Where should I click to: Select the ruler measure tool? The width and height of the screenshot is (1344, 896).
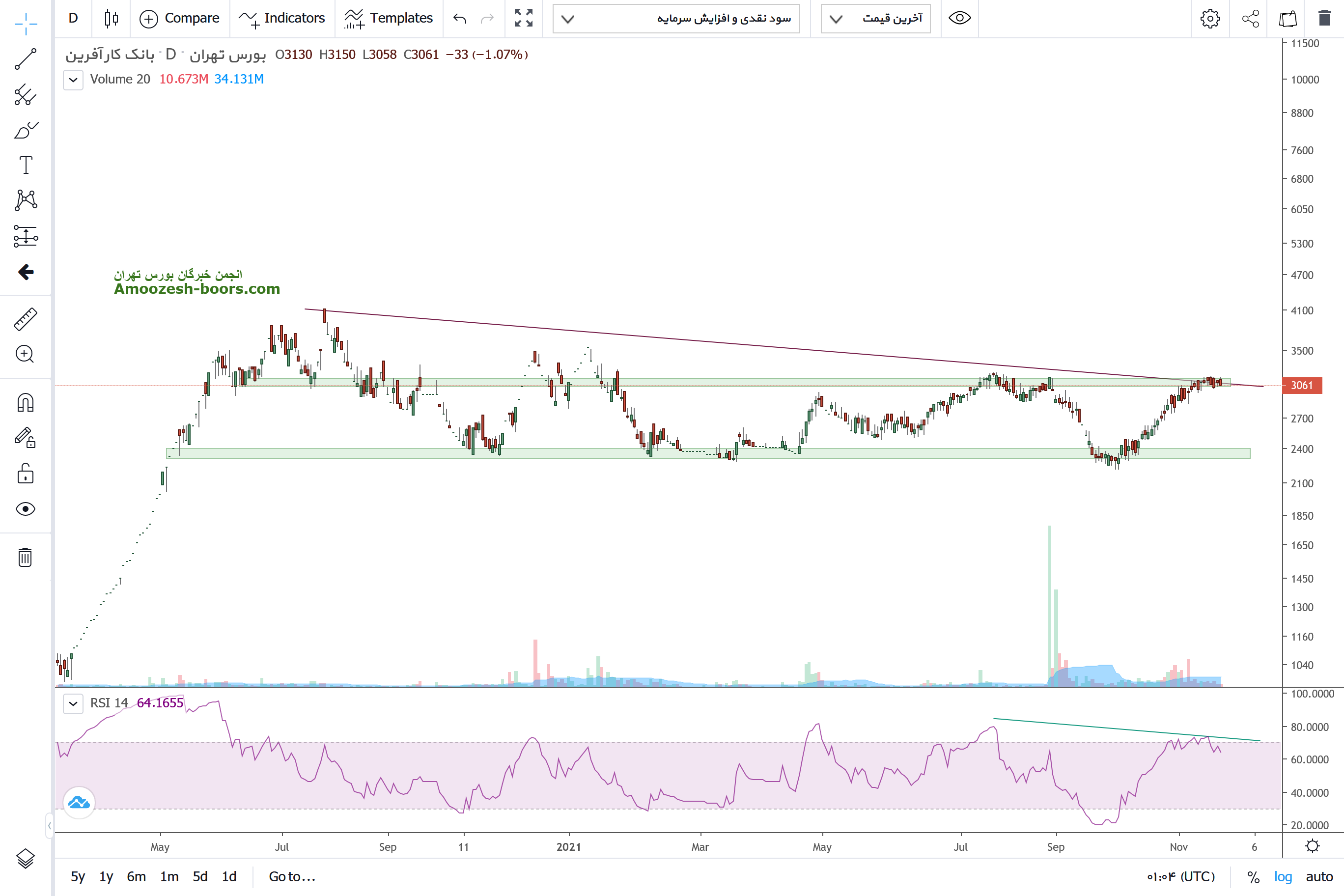[25, 319]
